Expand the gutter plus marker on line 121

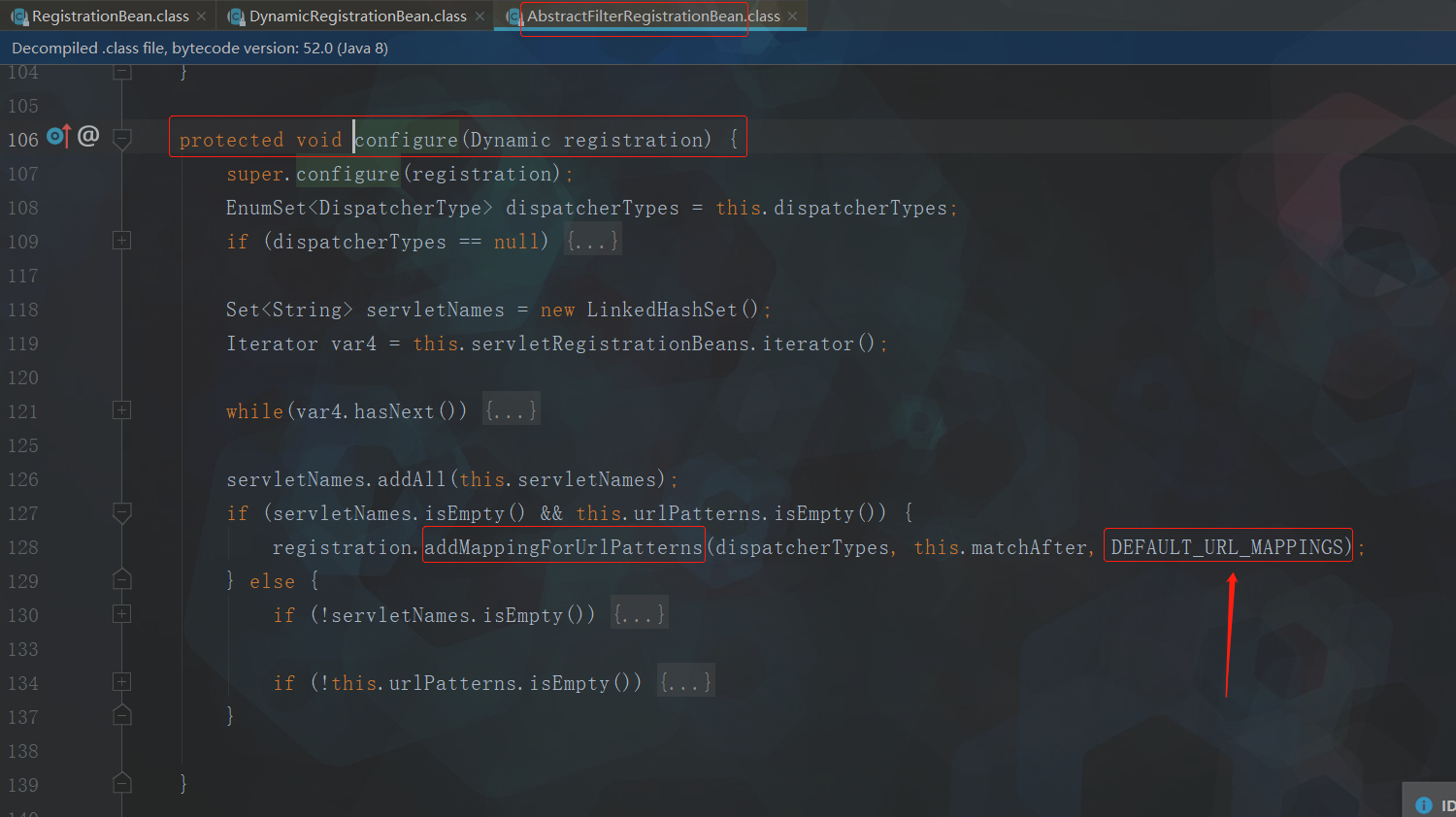click(122, 410)
